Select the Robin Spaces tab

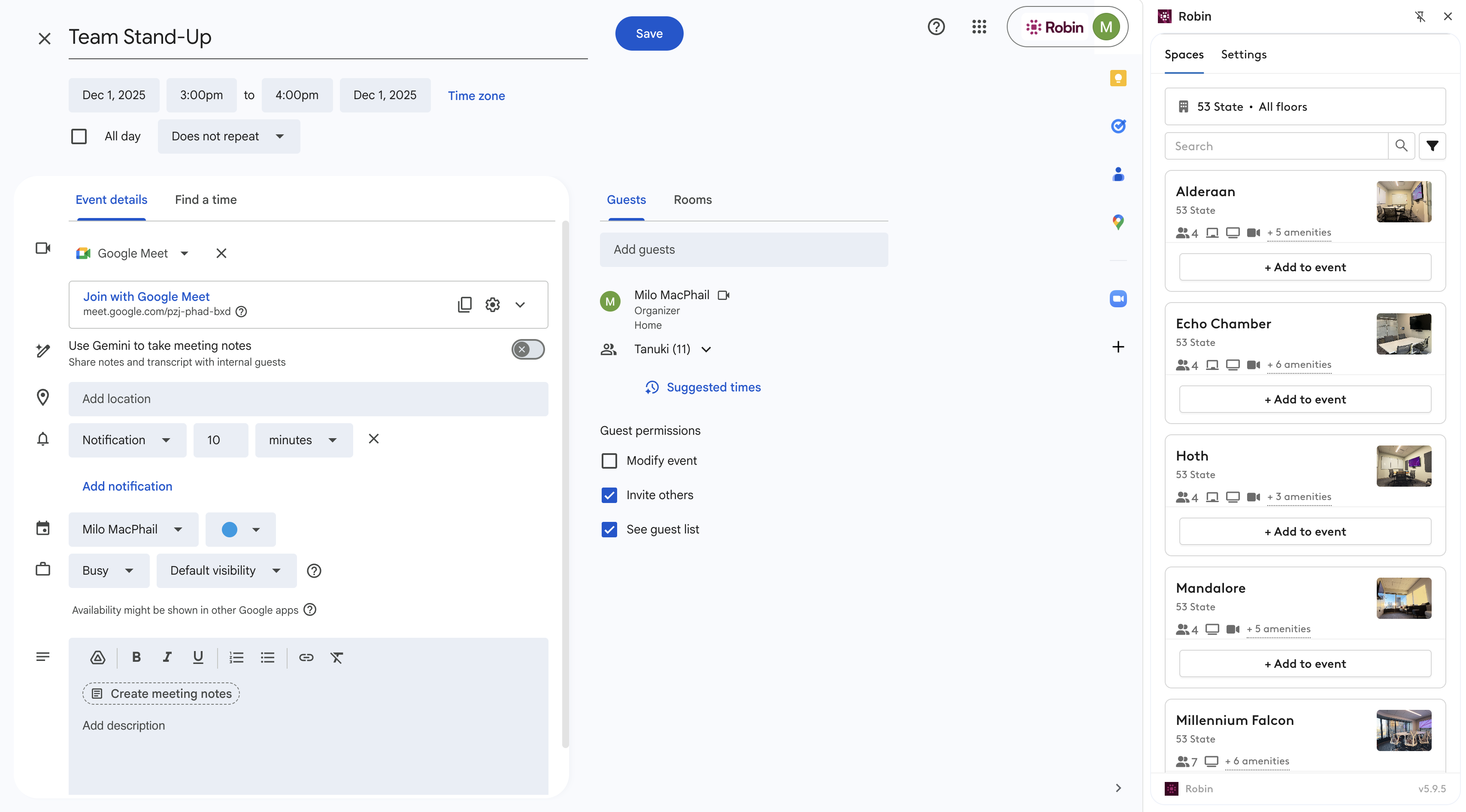point(1184,54)
